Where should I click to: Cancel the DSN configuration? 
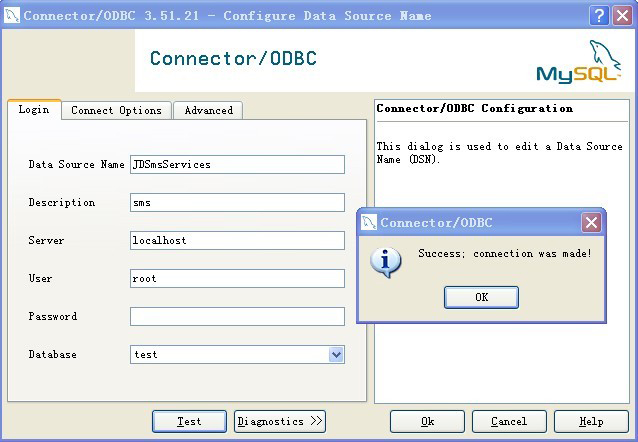click(x=509, y=421)
